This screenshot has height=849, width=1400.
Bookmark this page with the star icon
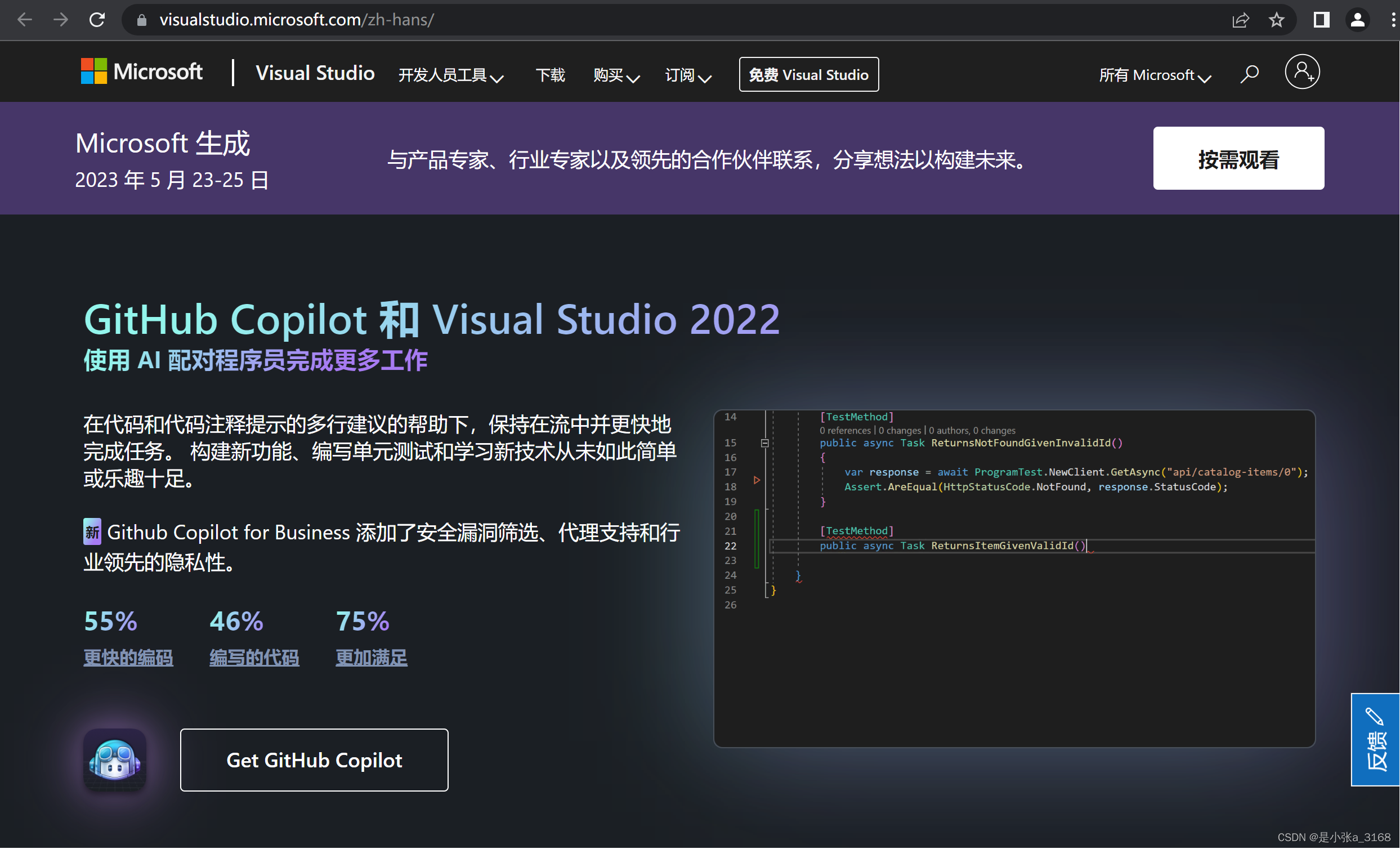pos(1276,20)
